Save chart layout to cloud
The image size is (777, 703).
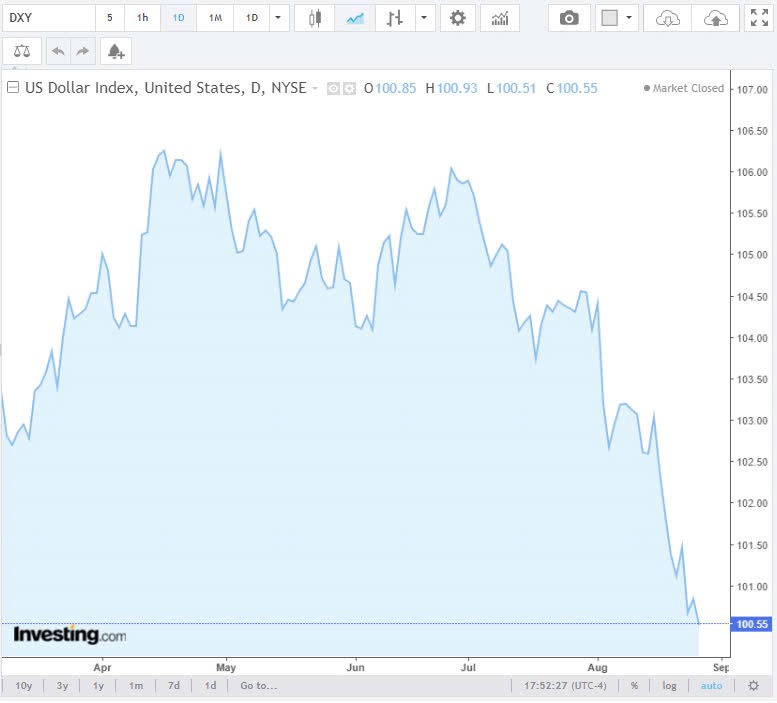[716, 18]
